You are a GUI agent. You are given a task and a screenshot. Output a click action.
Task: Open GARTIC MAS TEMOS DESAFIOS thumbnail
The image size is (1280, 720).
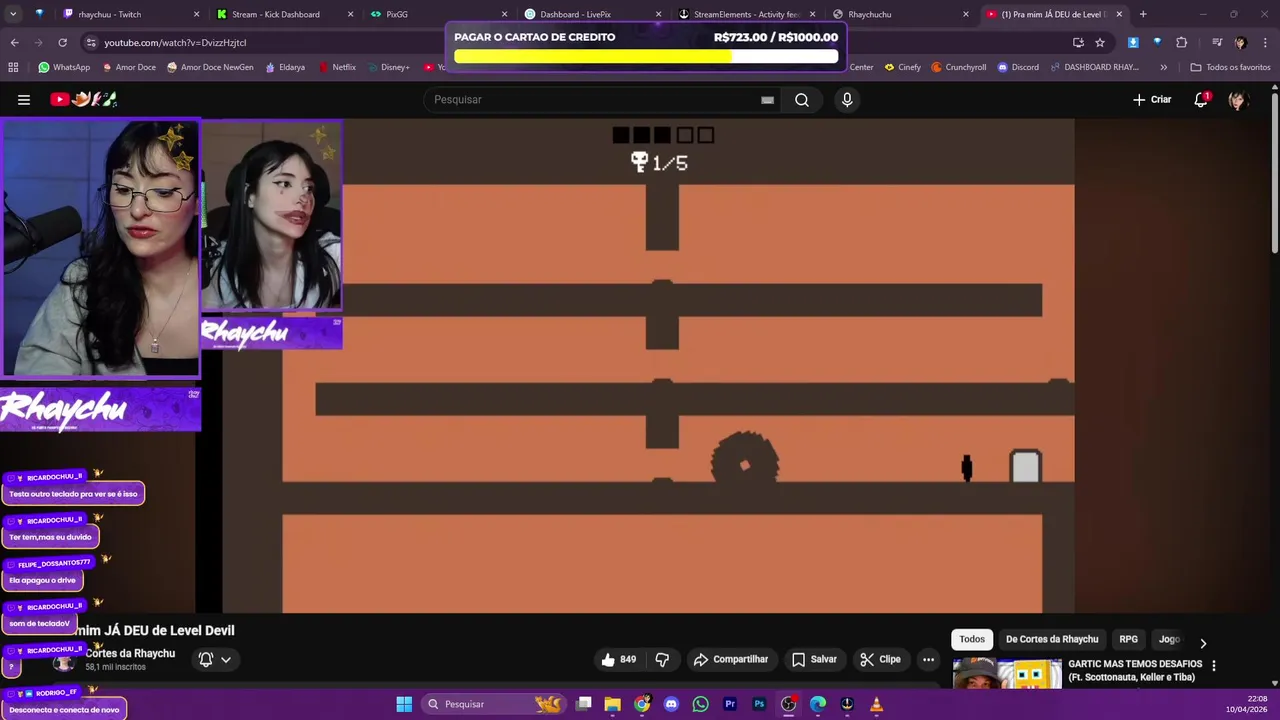pyautogui.click(x=1007, y=673)
